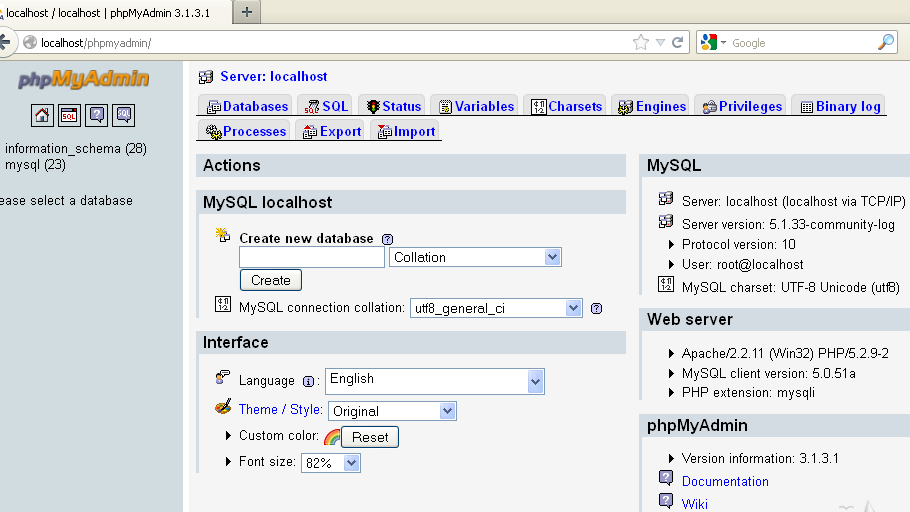Click the Reset custom color button

(370, 437)
